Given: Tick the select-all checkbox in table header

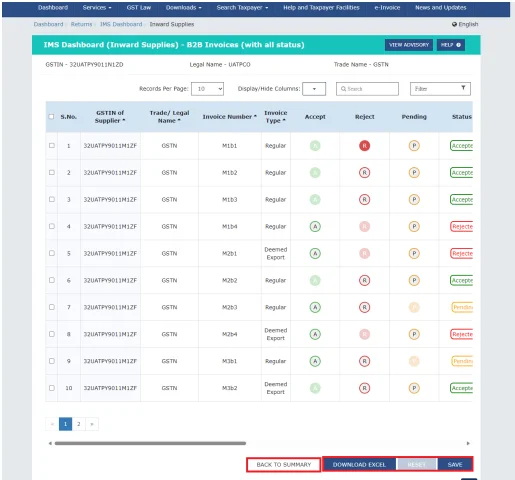Looking at the screenshot, I should [x=51, y=117].
